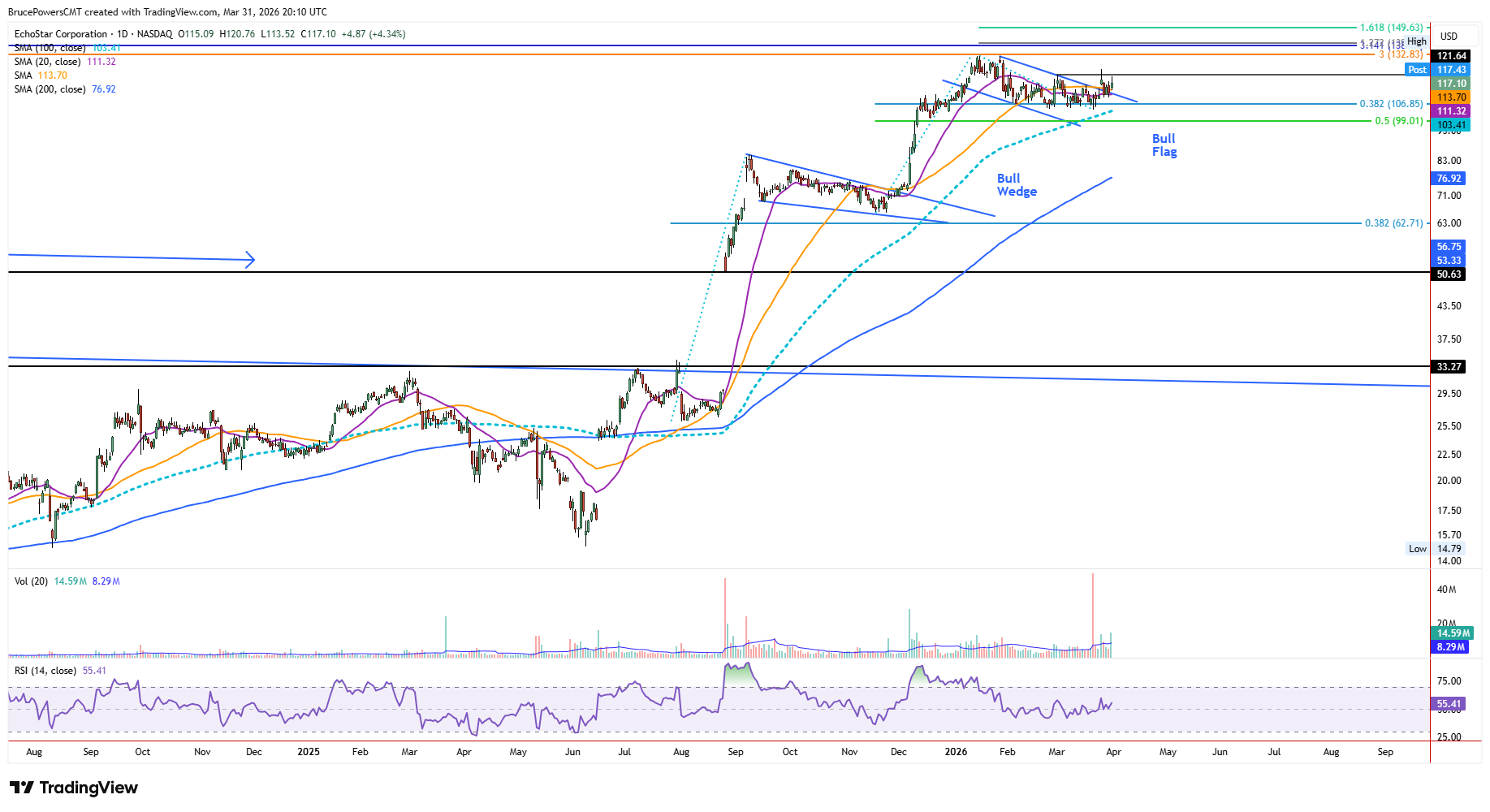The height and width of the screenshot is (812, 1490).
Task: Click the 0.382 (62.71) Fibonacci label
Action: 1394,223
